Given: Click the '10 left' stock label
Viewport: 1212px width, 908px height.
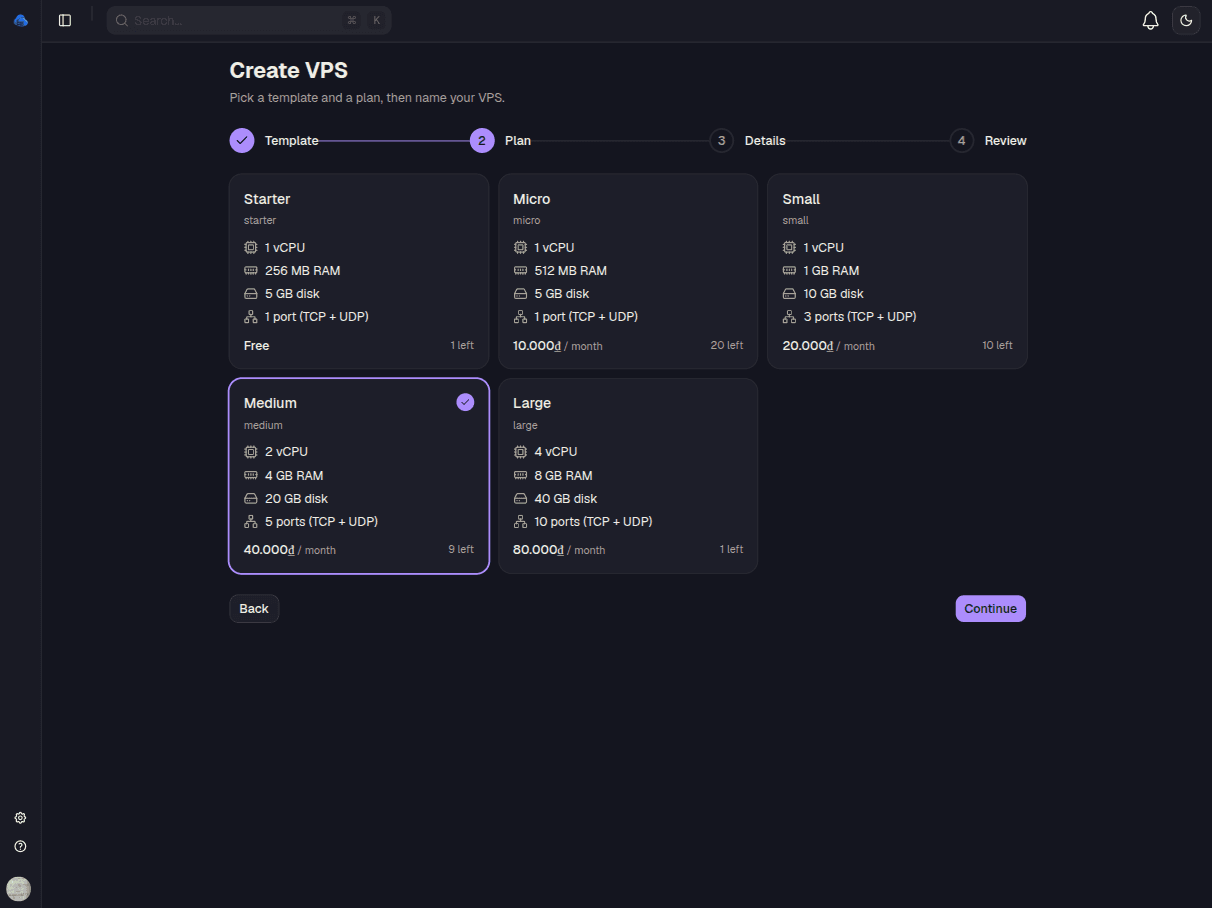Looking at the screenshot, I should 997,346.
